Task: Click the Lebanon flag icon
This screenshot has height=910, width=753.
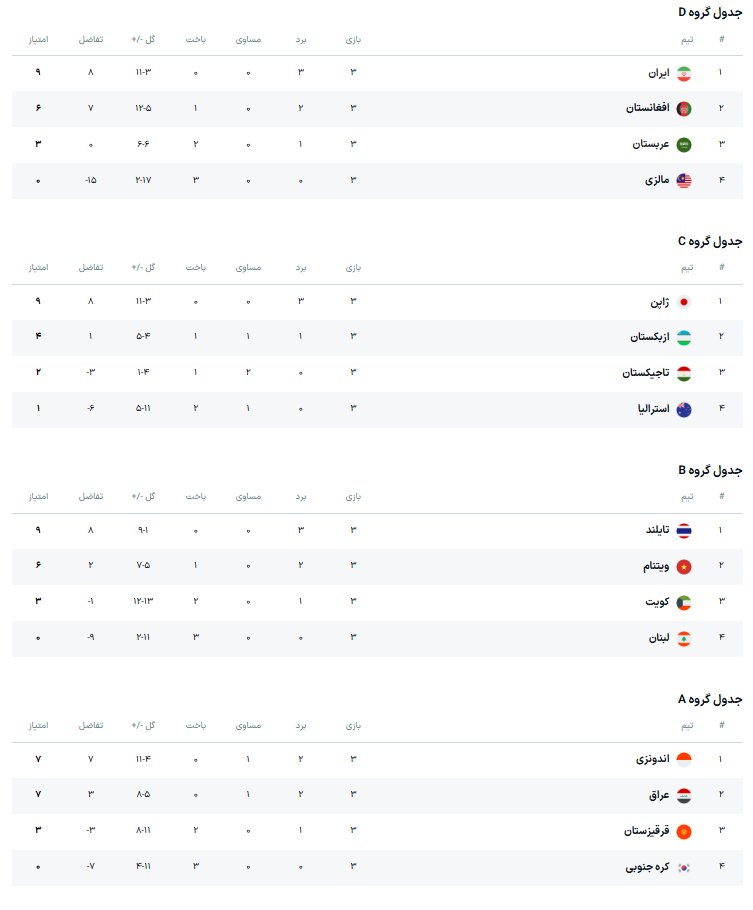Action: tap(684, 639)
